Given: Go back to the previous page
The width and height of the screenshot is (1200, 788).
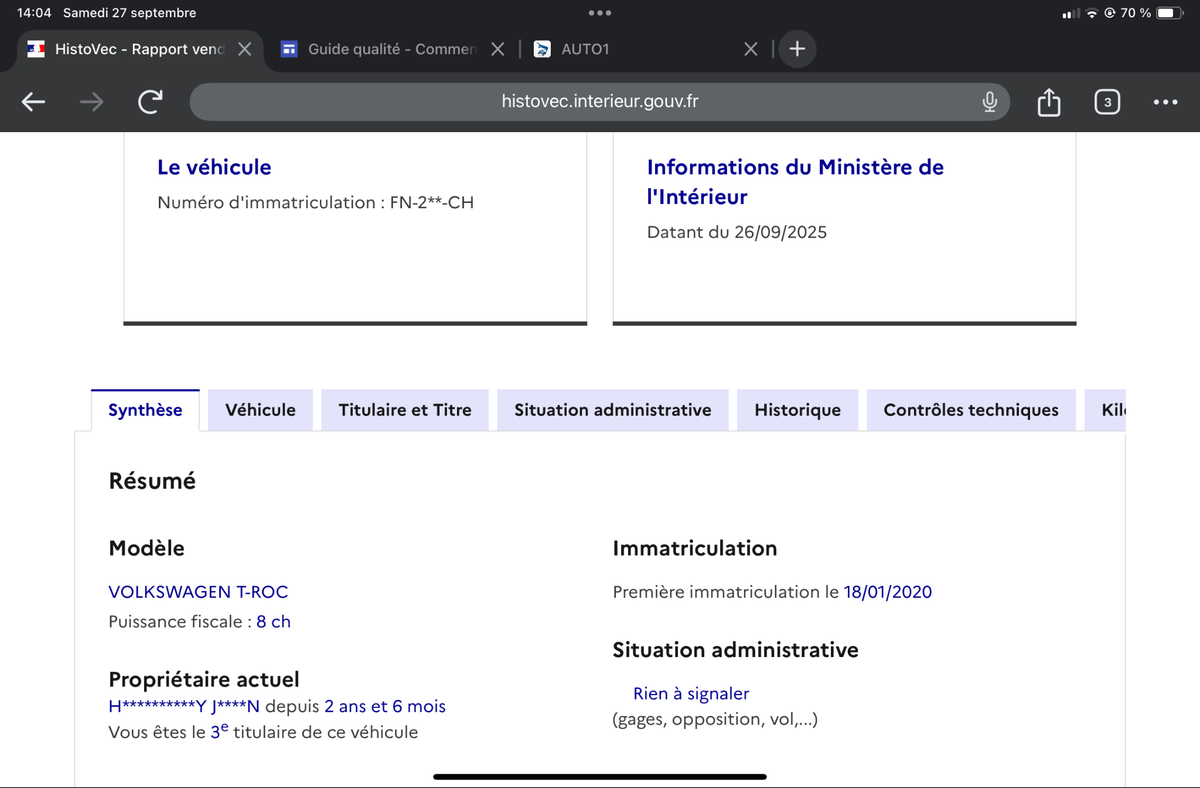Looking at the screenshot, I should tap(34, 102).
